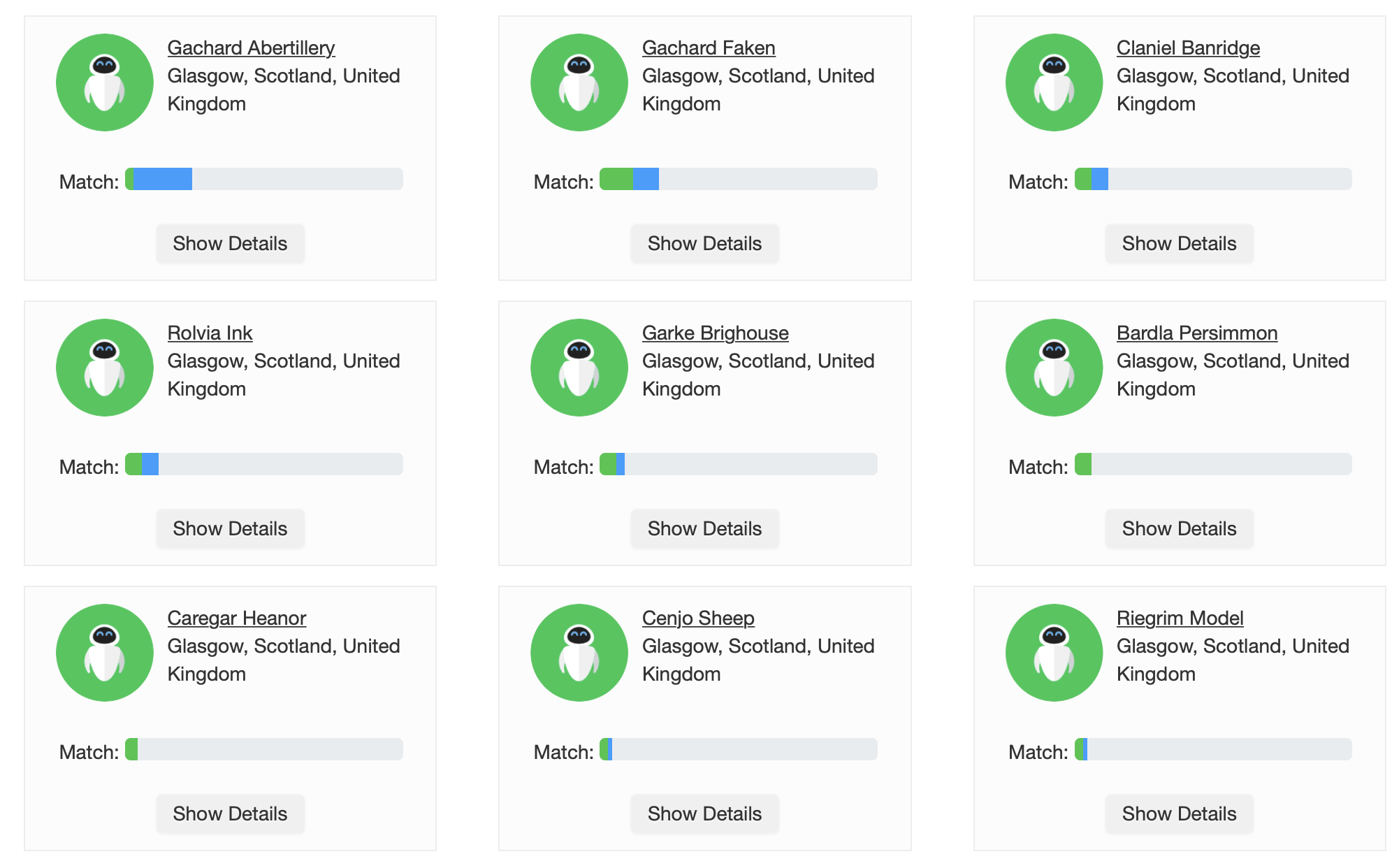Viewport: 1392px width, 868px height.
Task: Show Details for Cenjo Sheep
Action: [704, 813]
